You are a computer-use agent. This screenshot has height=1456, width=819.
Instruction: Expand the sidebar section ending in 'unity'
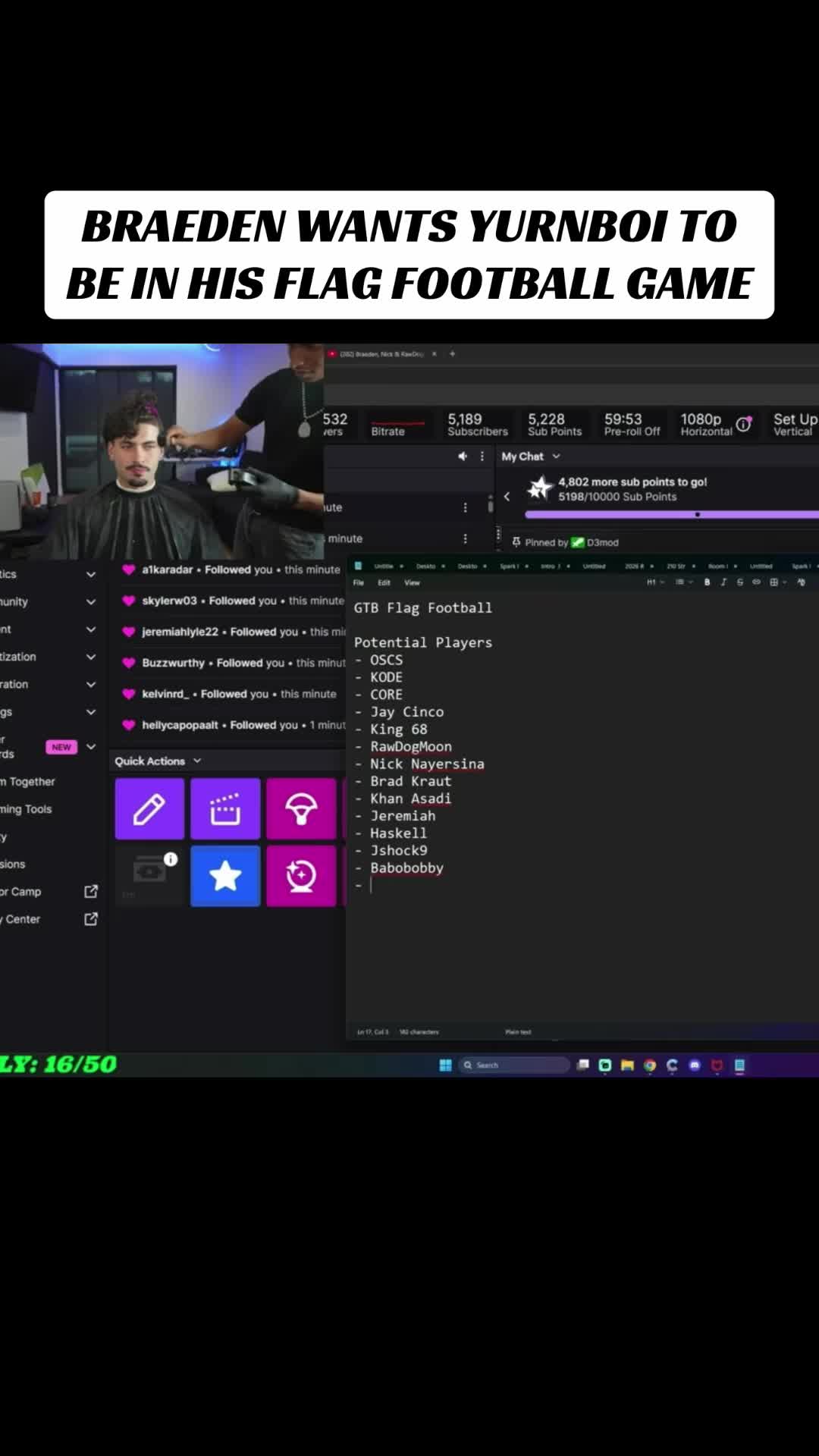click(x=91, y=601)
